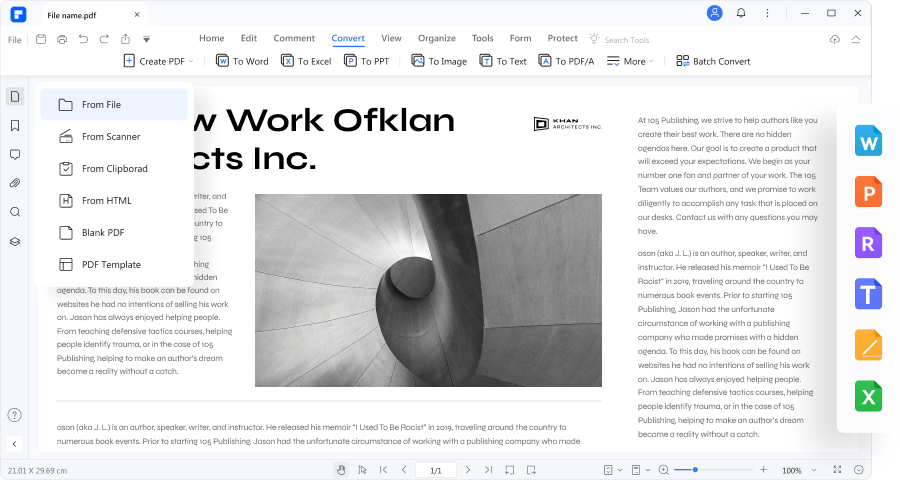Screen dimensions: 900x480
Task: Jump to the last page
Action: (488, 470)
